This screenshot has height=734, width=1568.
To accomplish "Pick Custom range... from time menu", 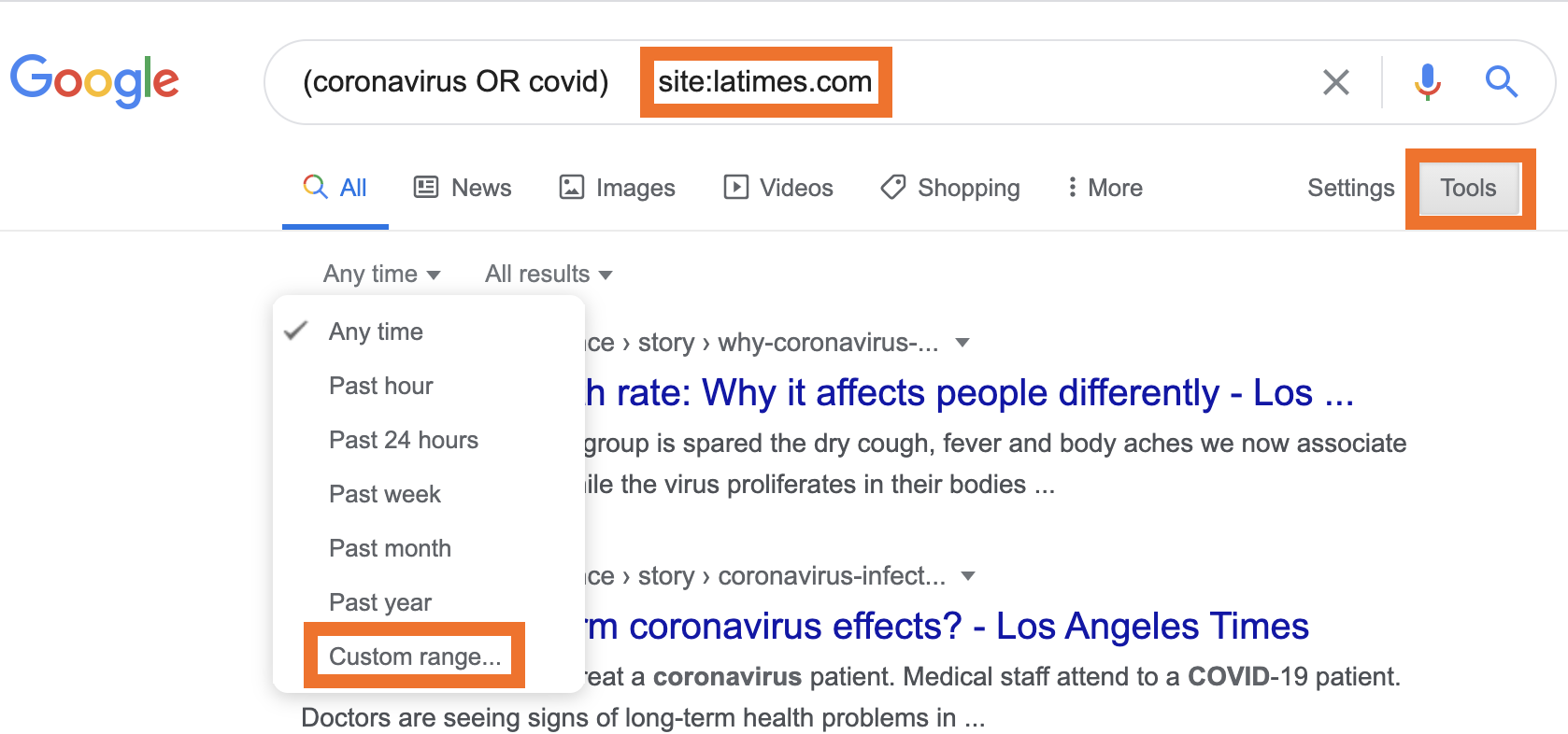I will tap(415, 656).
